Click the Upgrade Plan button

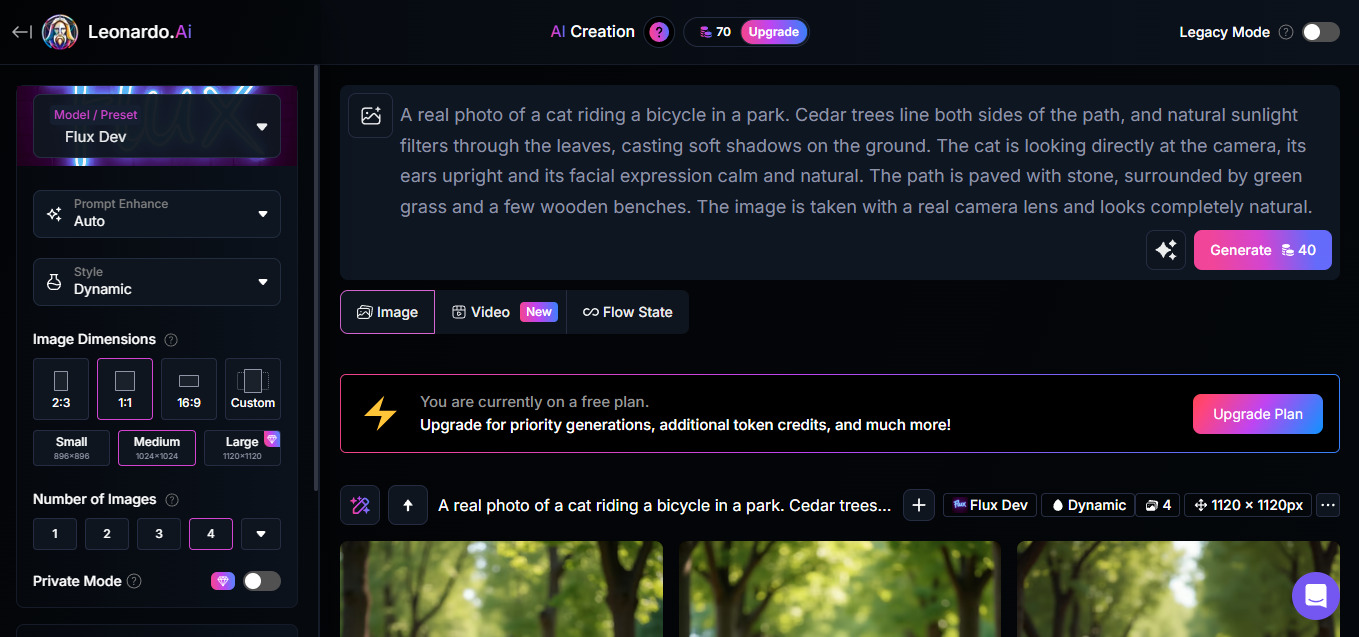[1257, 414]
